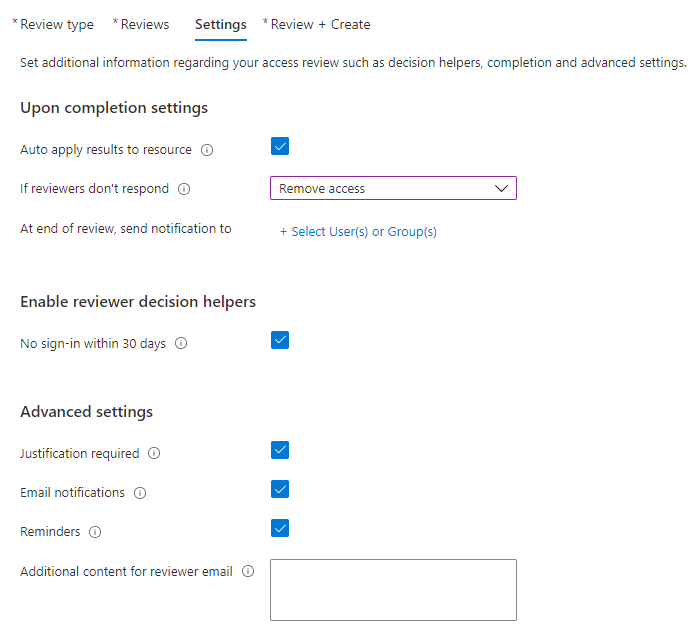This screenshot has height=637, width=693.
Task: Click info icon beside Auto apply results to resource
Action: pyautogui.click(x=207, y=150)
